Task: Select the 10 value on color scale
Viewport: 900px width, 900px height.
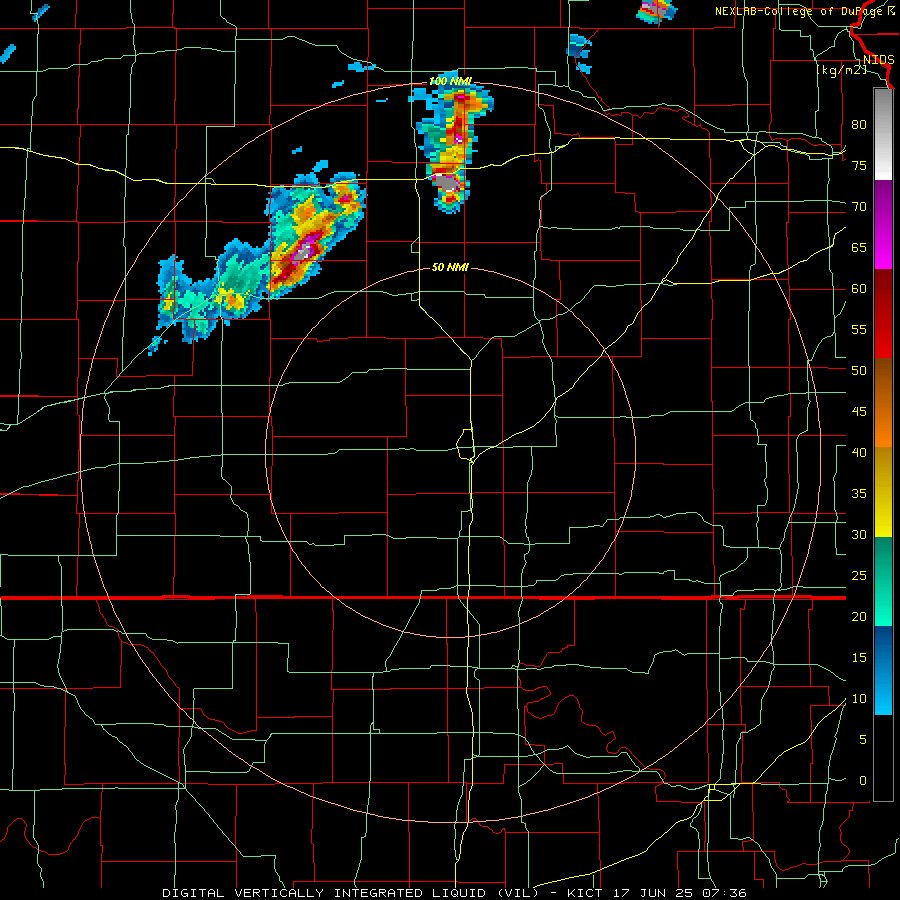Action: coord(859,699)
